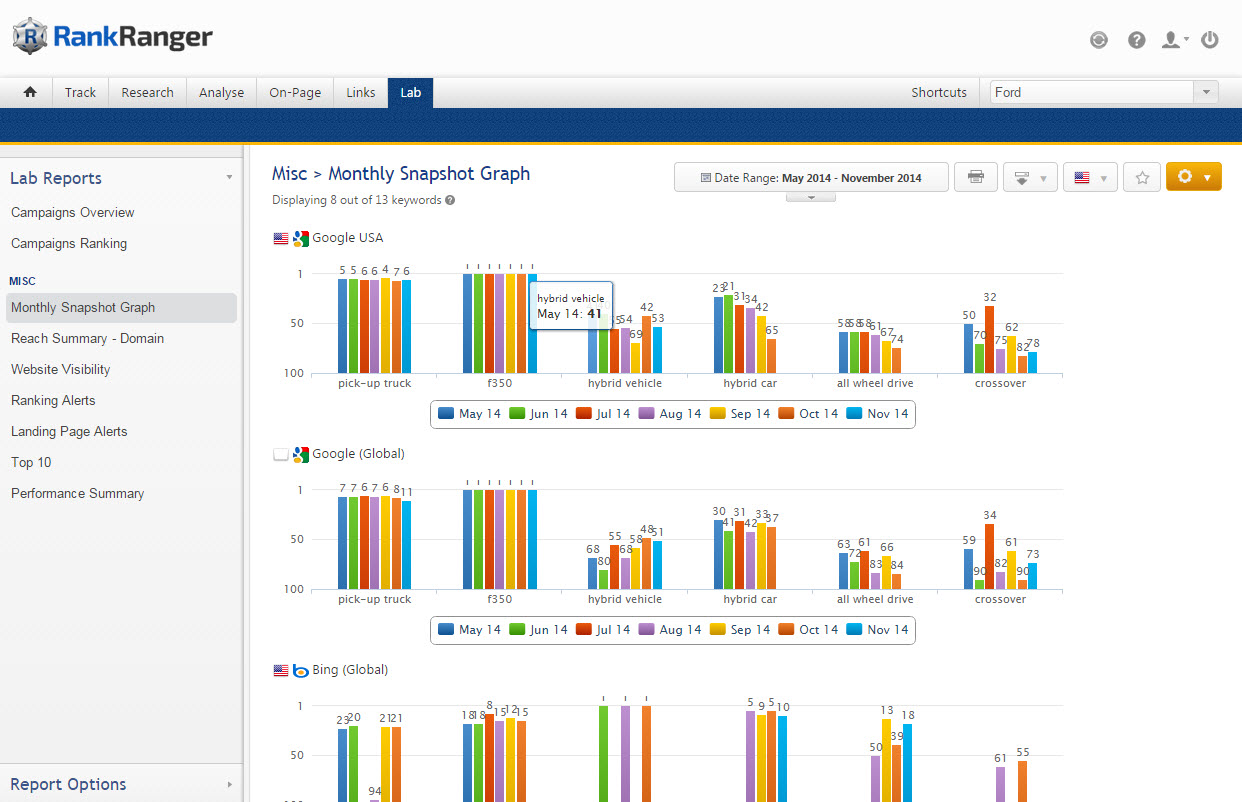Screen dimensions: 1242x802
Task: Expand the Report Options panel
Action: [120, 784]
